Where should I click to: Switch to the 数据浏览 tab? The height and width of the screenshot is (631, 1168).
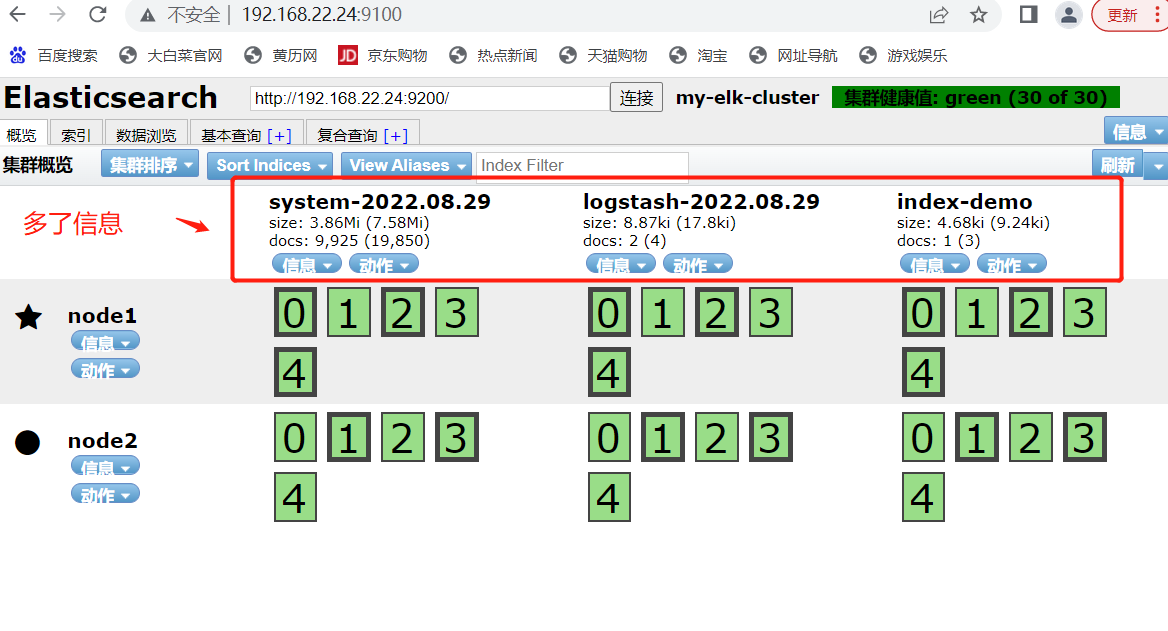(146, 132)
